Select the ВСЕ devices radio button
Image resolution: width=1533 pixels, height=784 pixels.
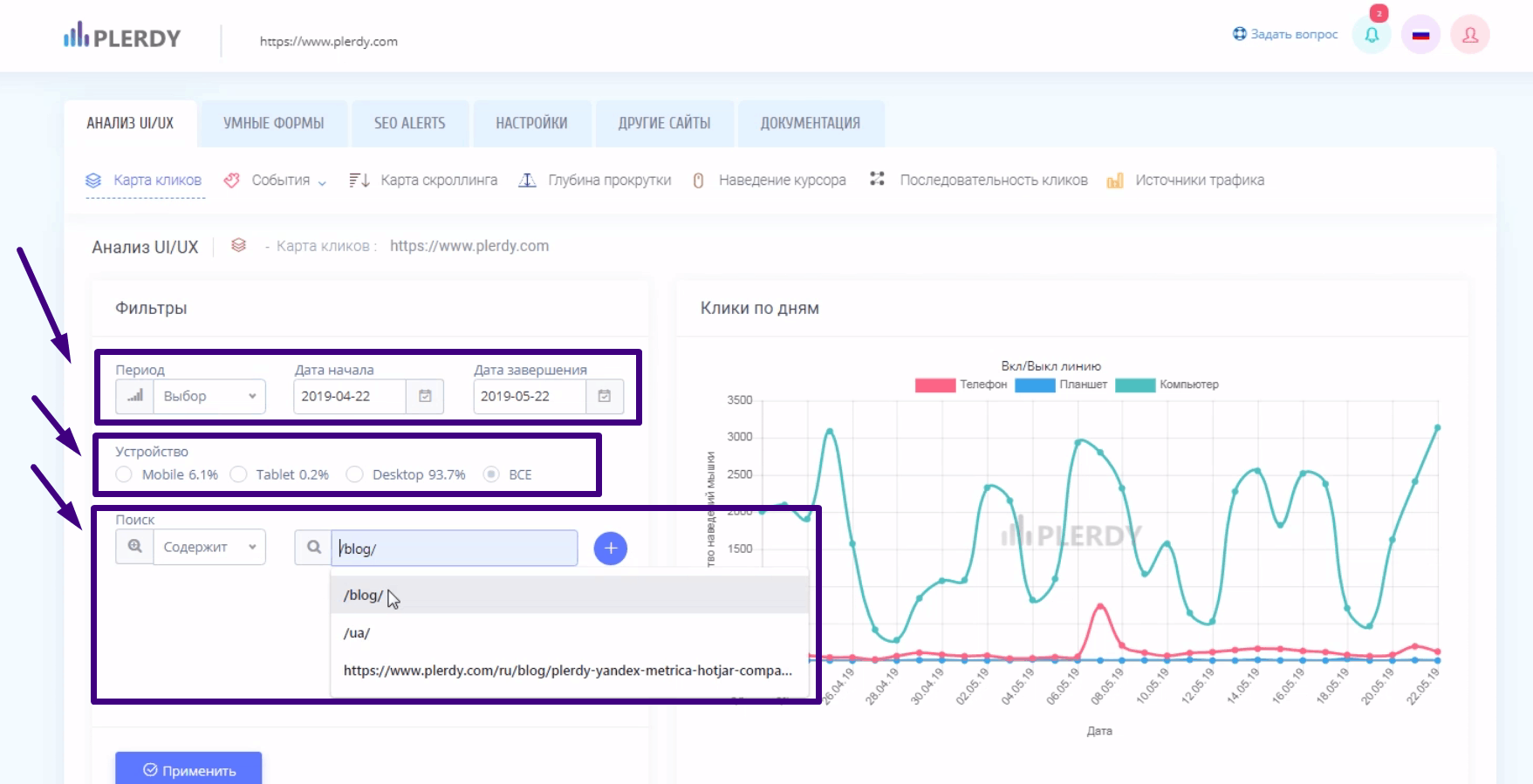[491, 474]
